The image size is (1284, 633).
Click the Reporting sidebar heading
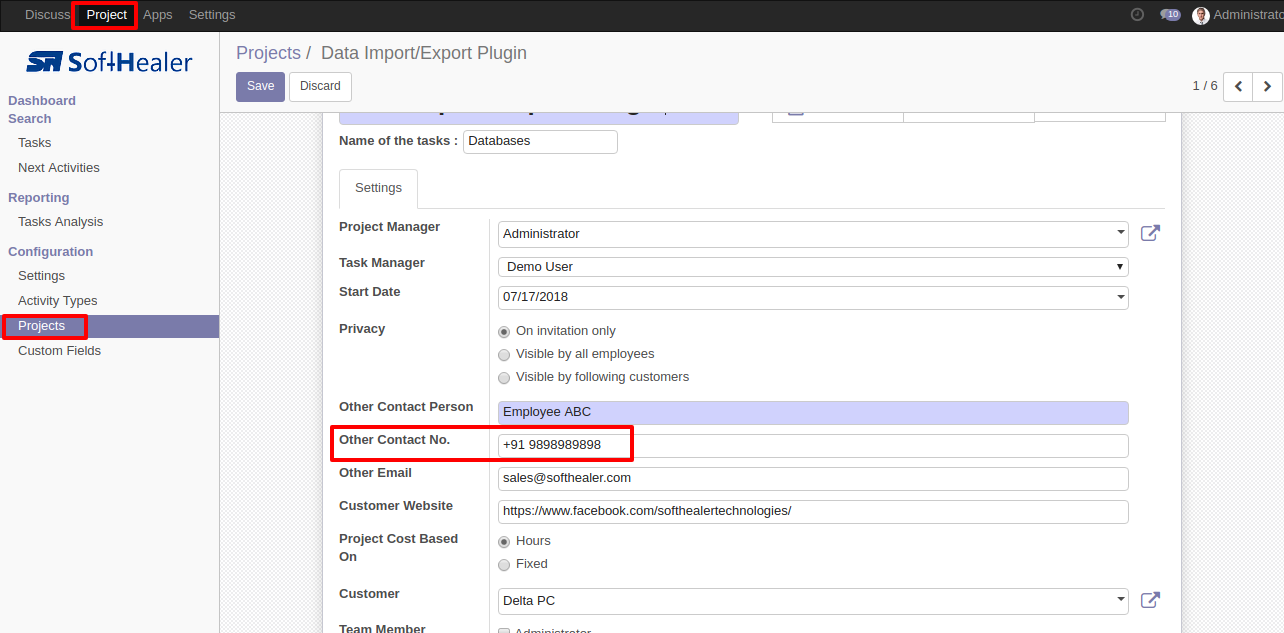click(x=39, y=198)
